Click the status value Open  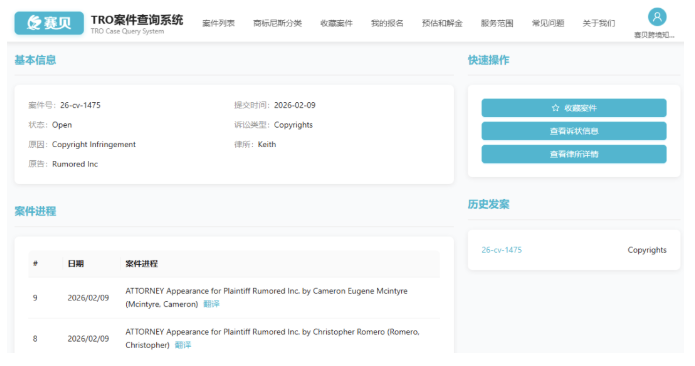(x=62, y=125)
